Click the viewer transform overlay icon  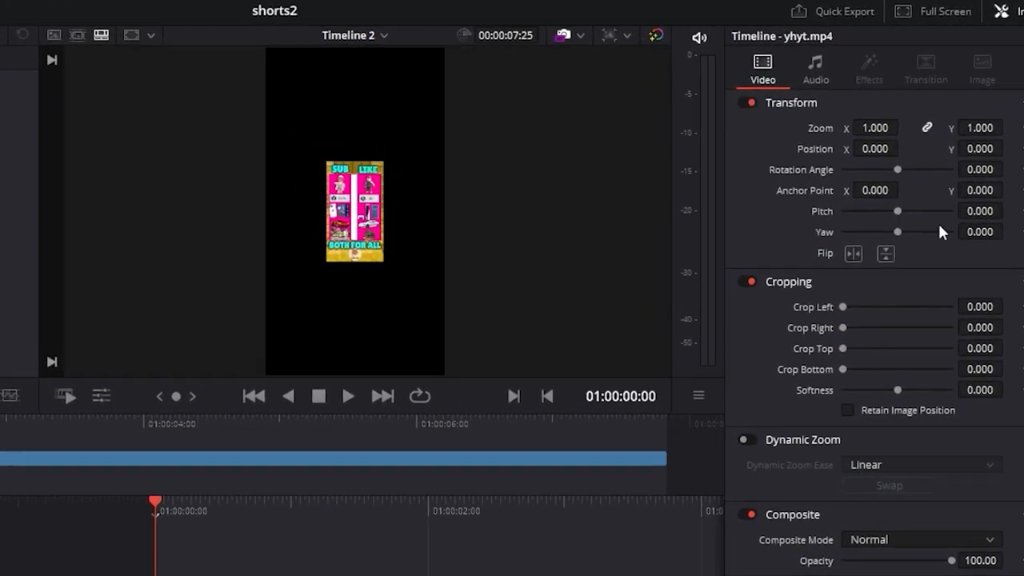[x=609, y=35]
